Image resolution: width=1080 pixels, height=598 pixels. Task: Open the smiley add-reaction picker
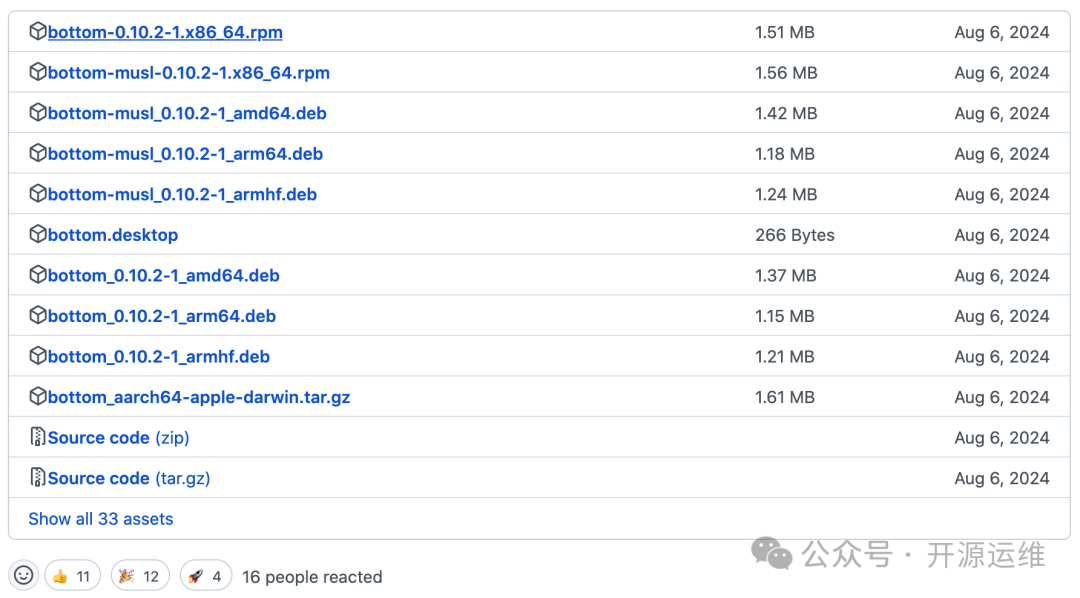point(24,576)
